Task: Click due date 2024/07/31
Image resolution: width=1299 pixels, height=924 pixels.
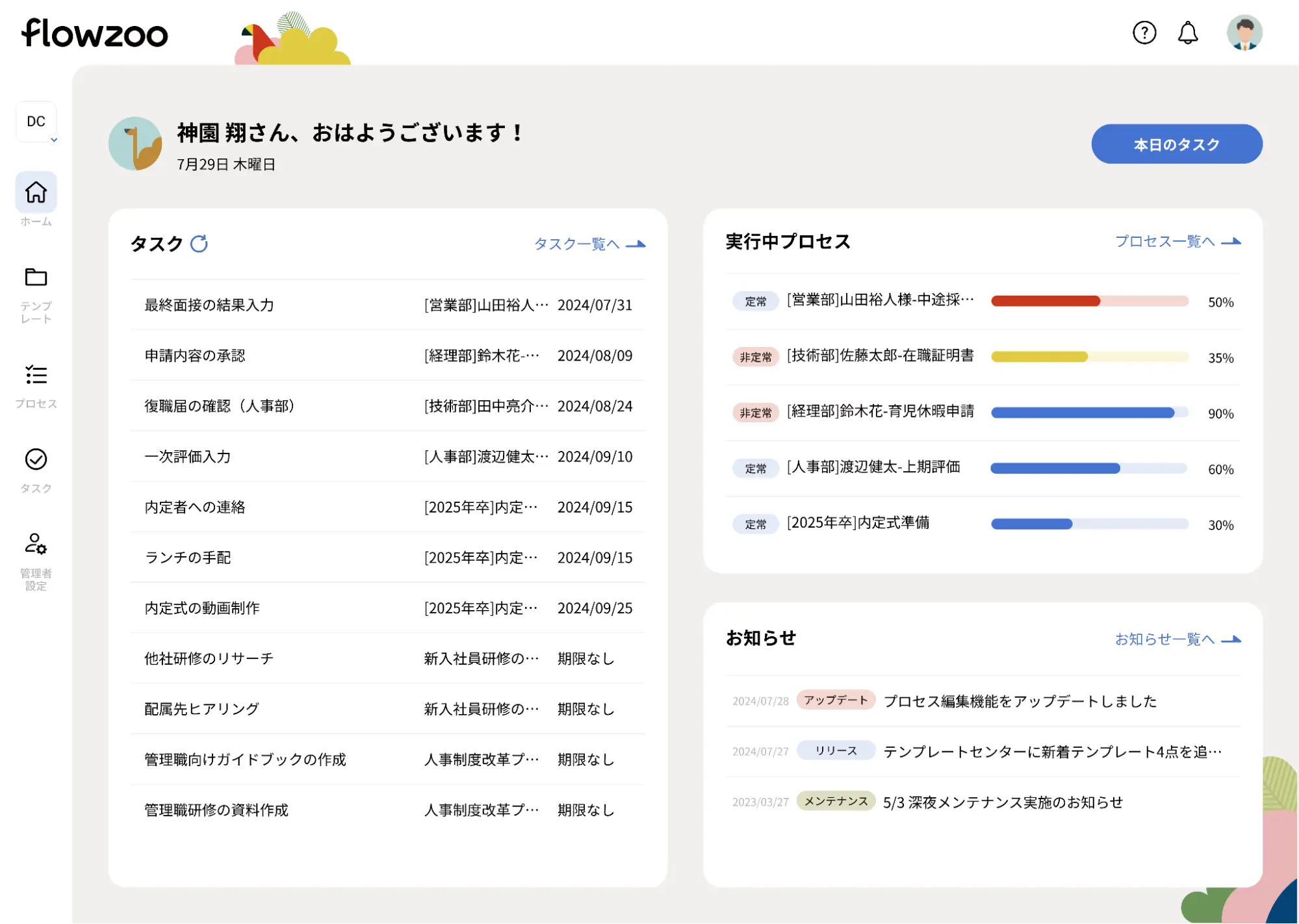Action: 595,305
